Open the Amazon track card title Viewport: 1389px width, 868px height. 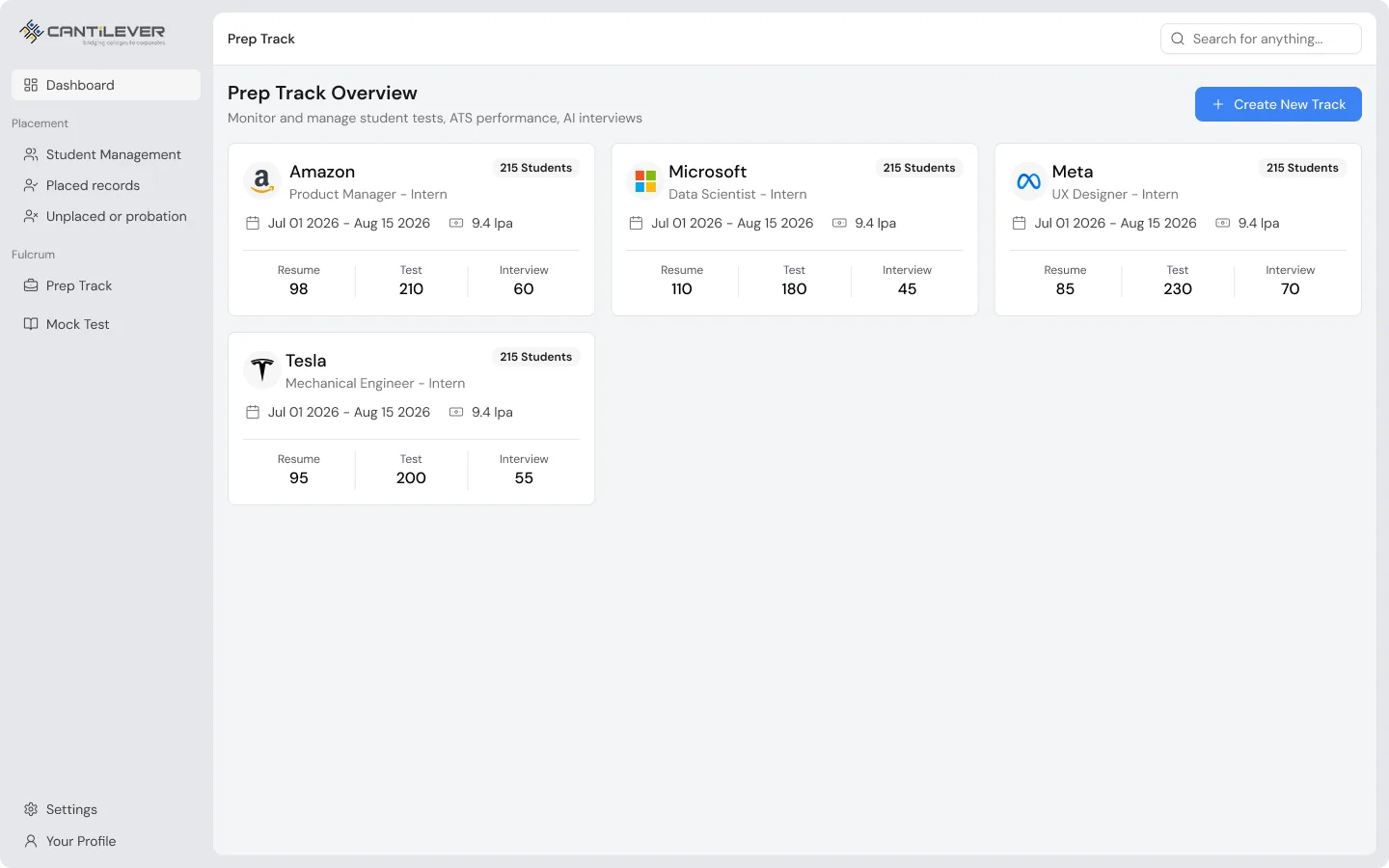[322, 172]
